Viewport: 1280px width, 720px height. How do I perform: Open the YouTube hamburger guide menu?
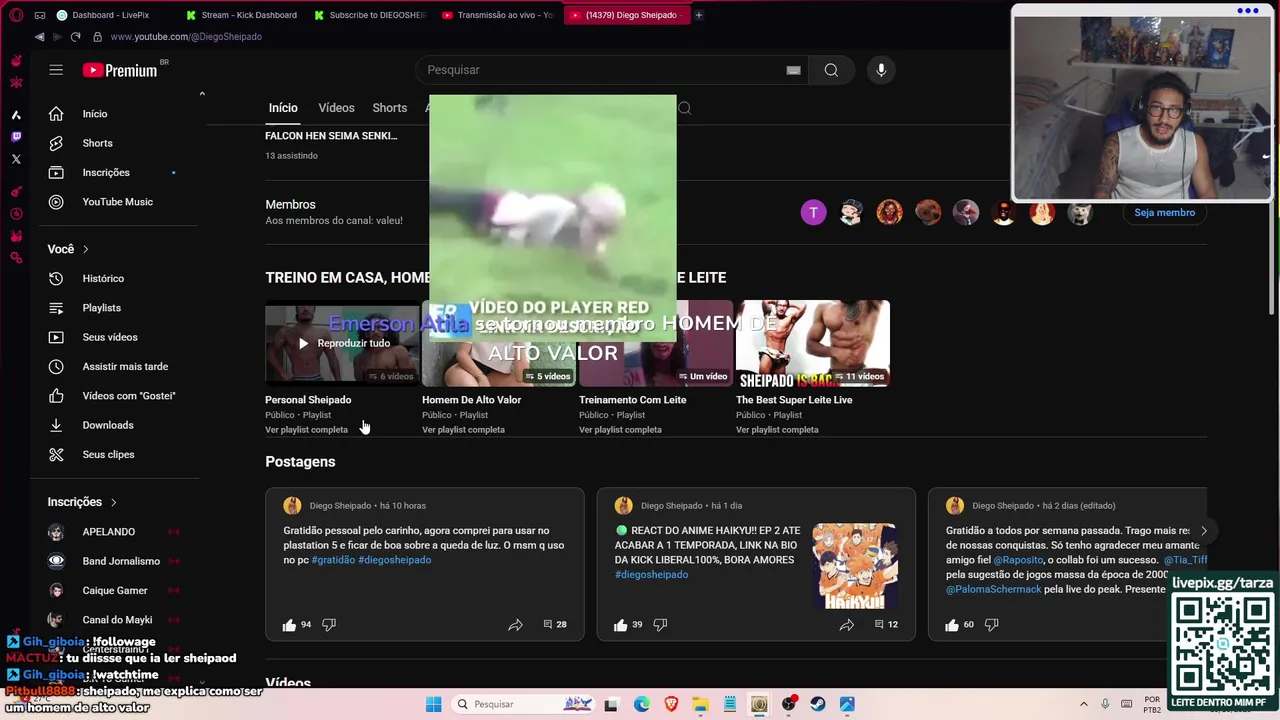(x=56, y=70)
